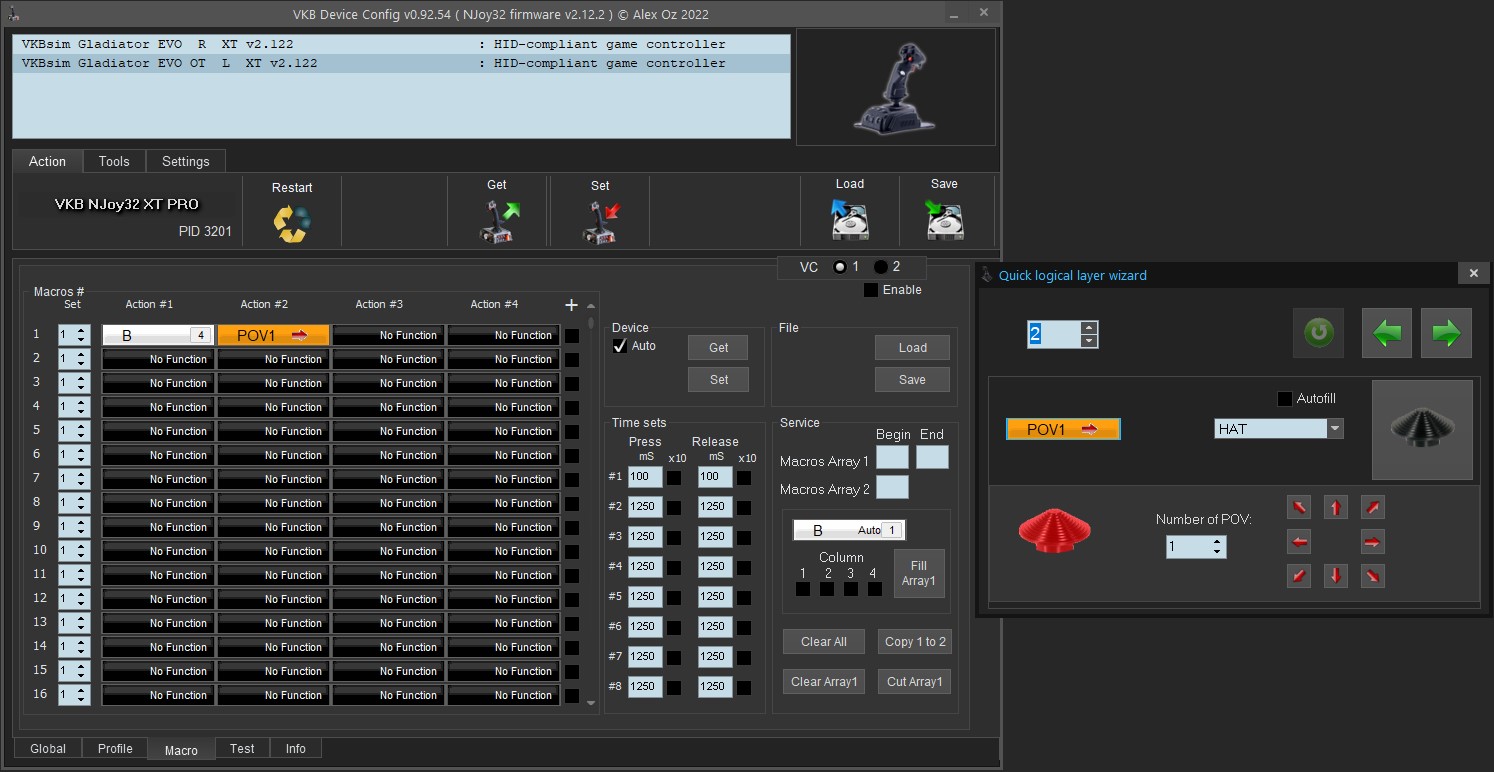Click the Device Set button
1494x772 pixels.
(x=718, y=379)
